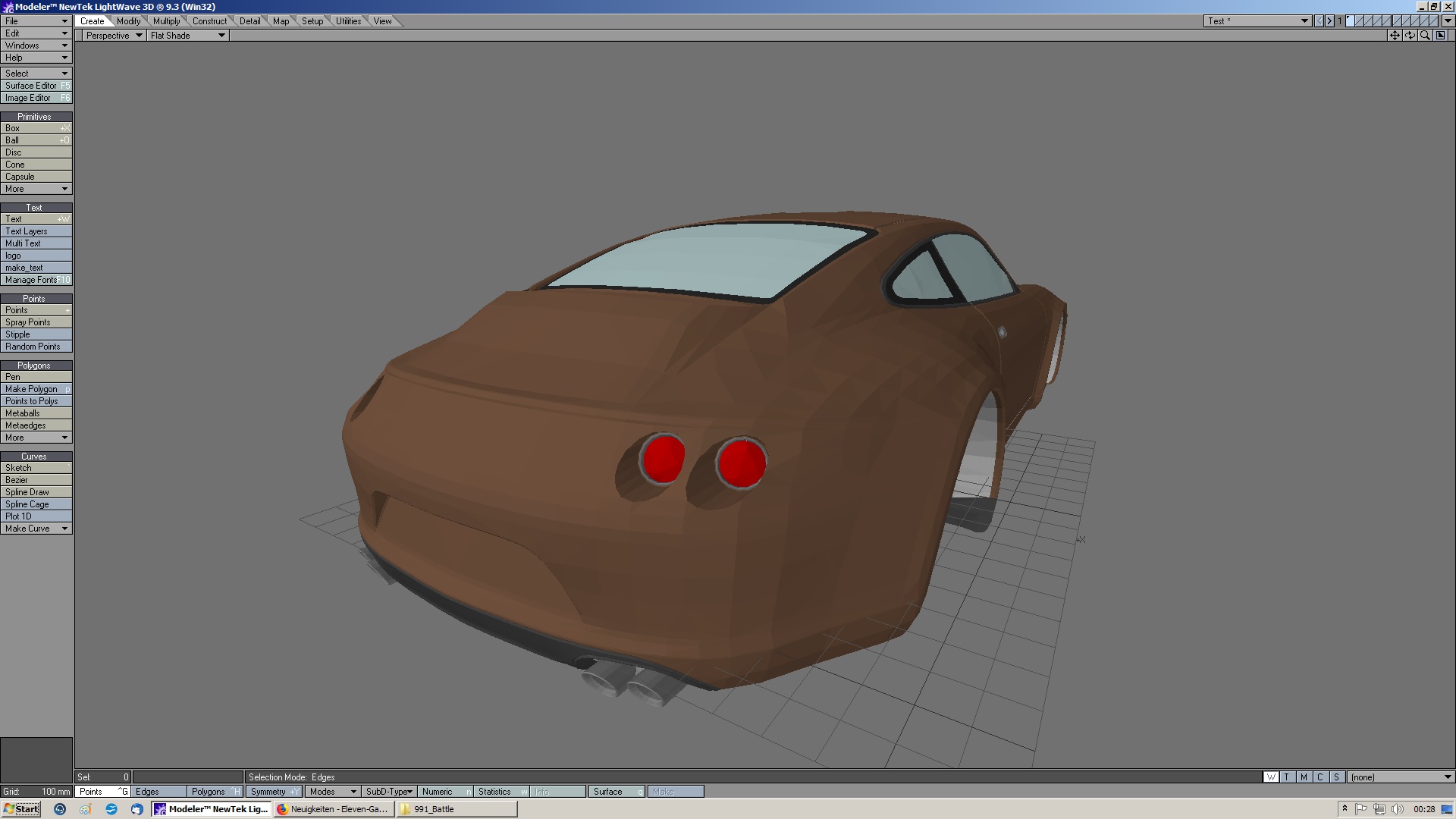1456x819 pixels.
Task: Expand the Test object dropdown
Action: 1304,21
